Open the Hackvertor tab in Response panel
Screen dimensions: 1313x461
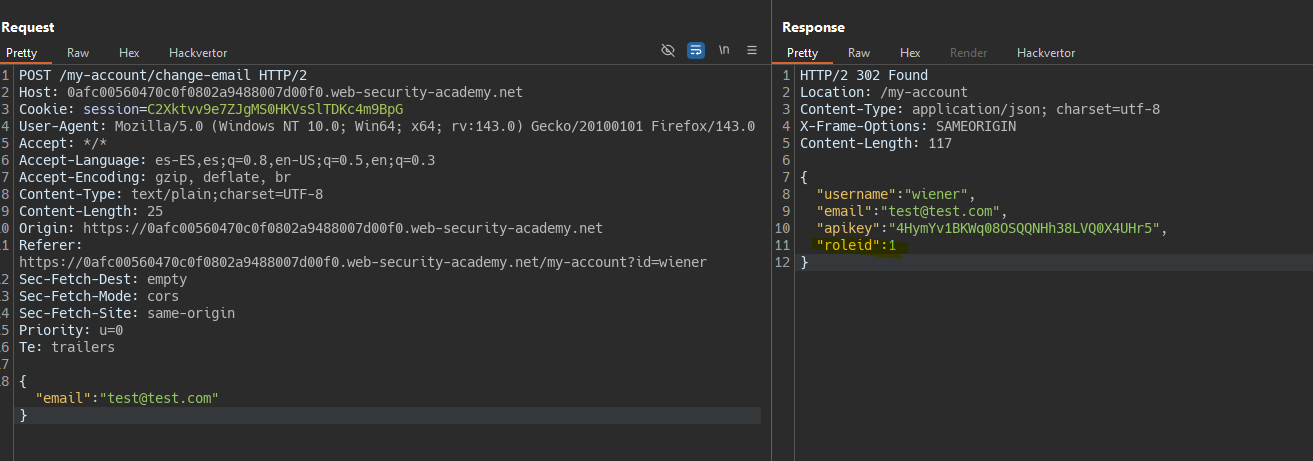(x=1046, y=53)
